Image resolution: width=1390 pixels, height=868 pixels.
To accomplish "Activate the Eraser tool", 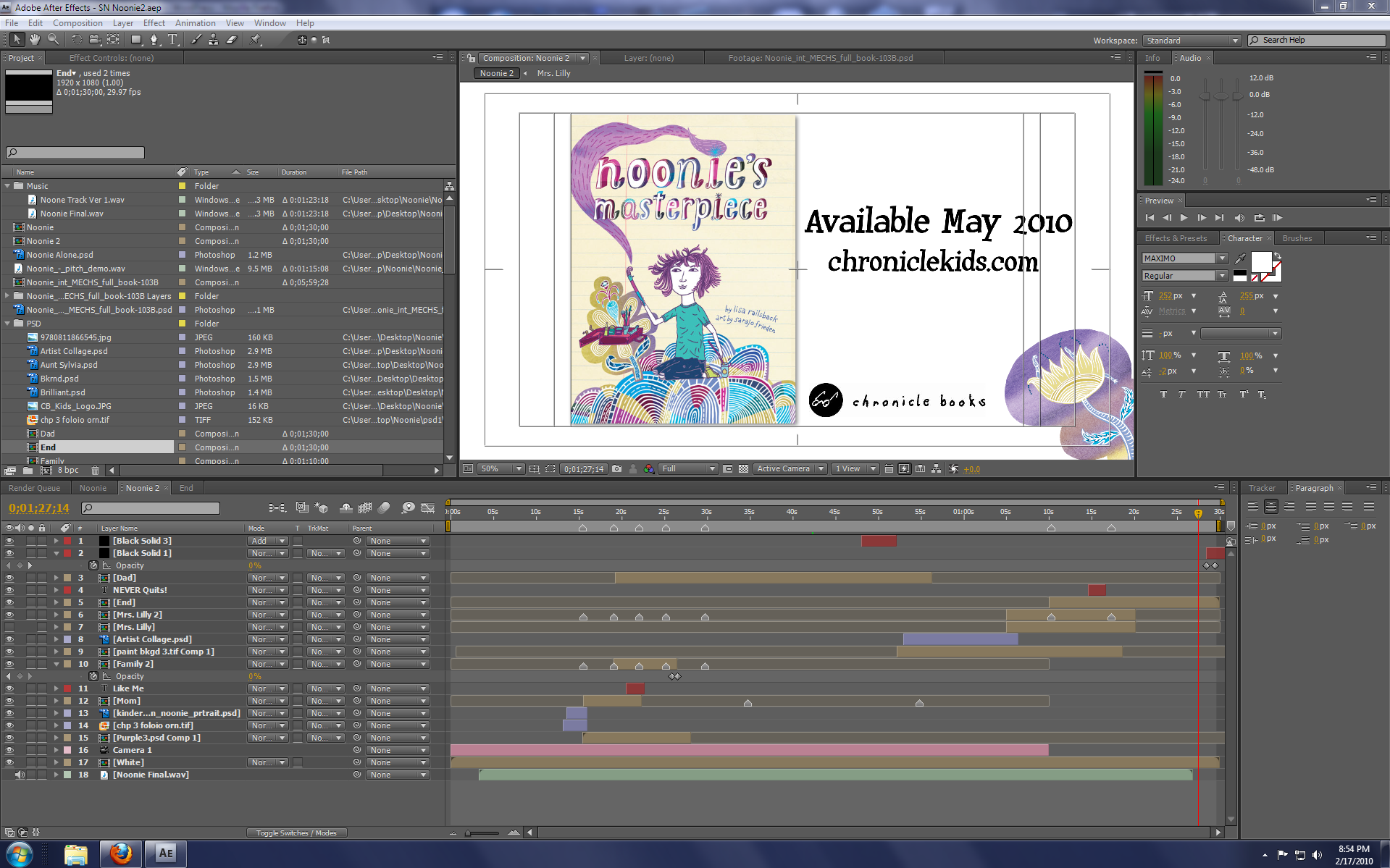I will 232,40.
